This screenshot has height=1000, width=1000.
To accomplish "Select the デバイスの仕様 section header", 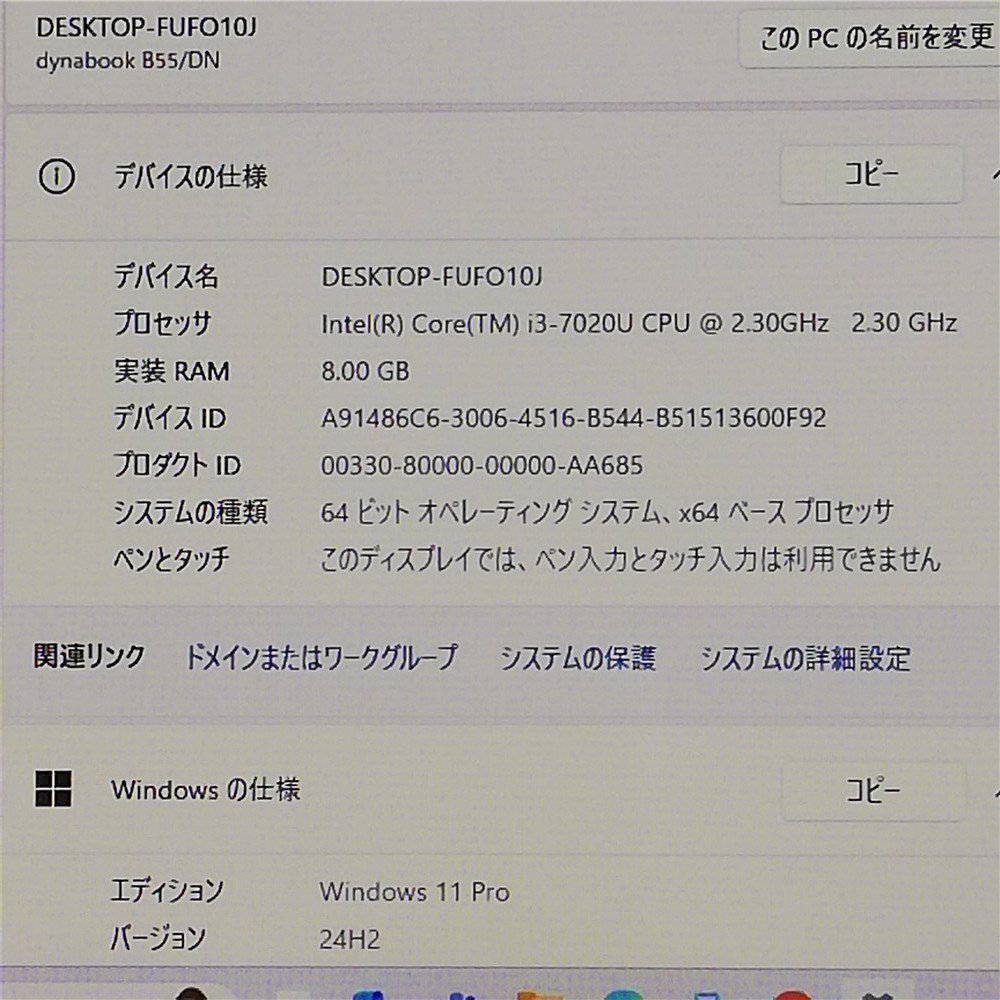I will [191, 176].
